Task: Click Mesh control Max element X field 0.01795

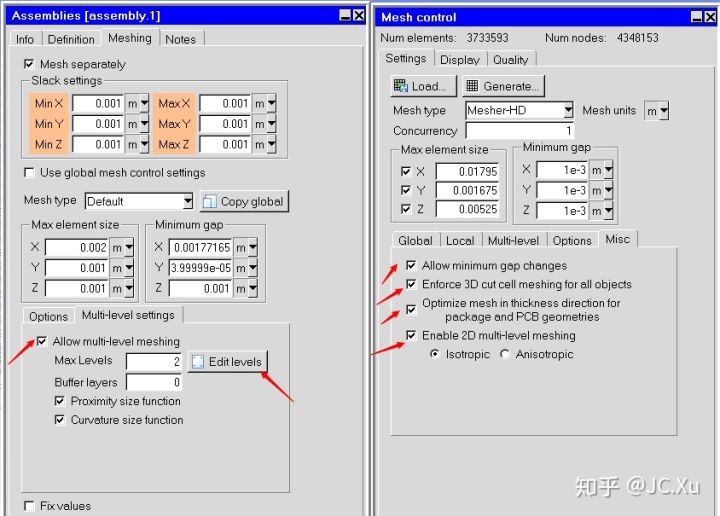Action: point(467,171)
